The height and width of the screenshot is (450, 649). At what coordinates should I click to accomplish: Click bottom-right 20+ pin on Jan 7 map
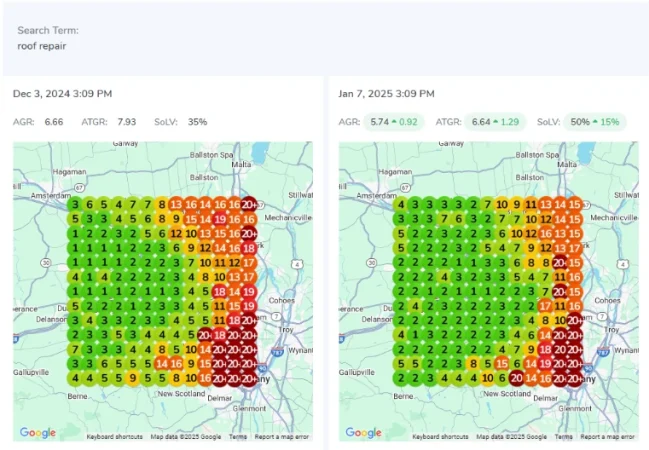[x=574, y=379]
